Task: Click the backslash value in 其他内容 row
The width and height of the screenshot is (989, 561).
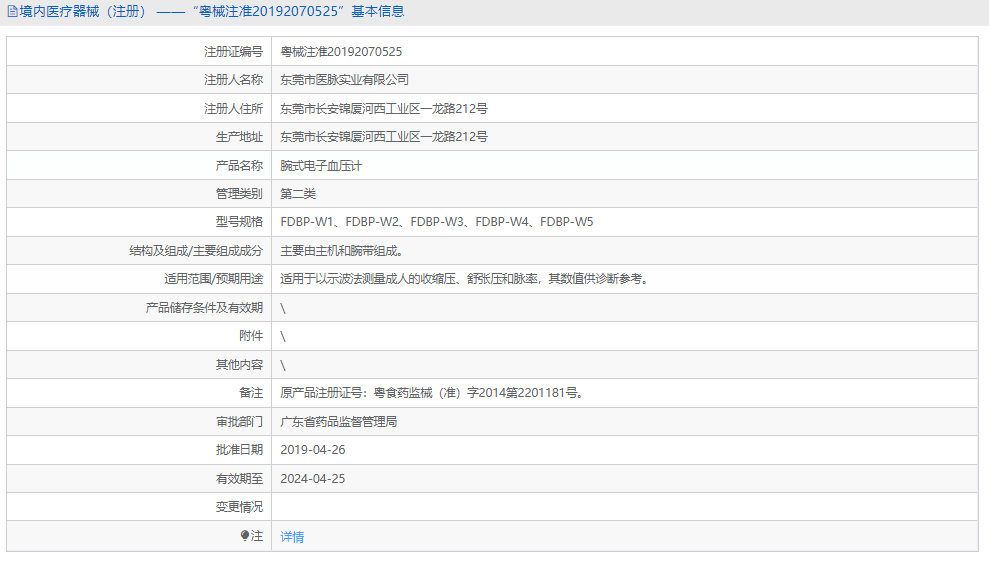Action: coord(283,365)
